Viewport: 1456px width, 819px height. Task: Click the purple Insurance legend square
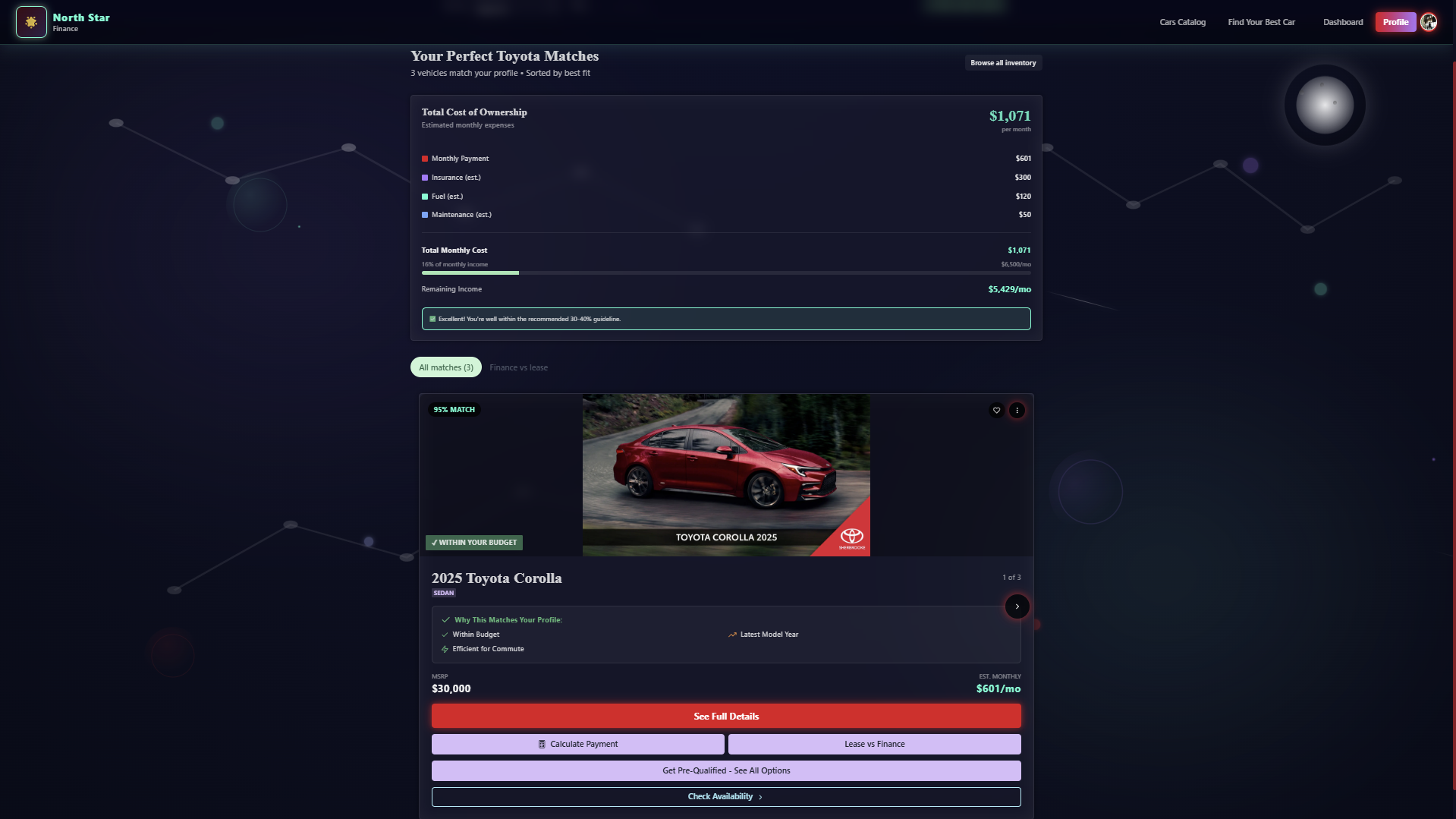[x=425, y=178]
